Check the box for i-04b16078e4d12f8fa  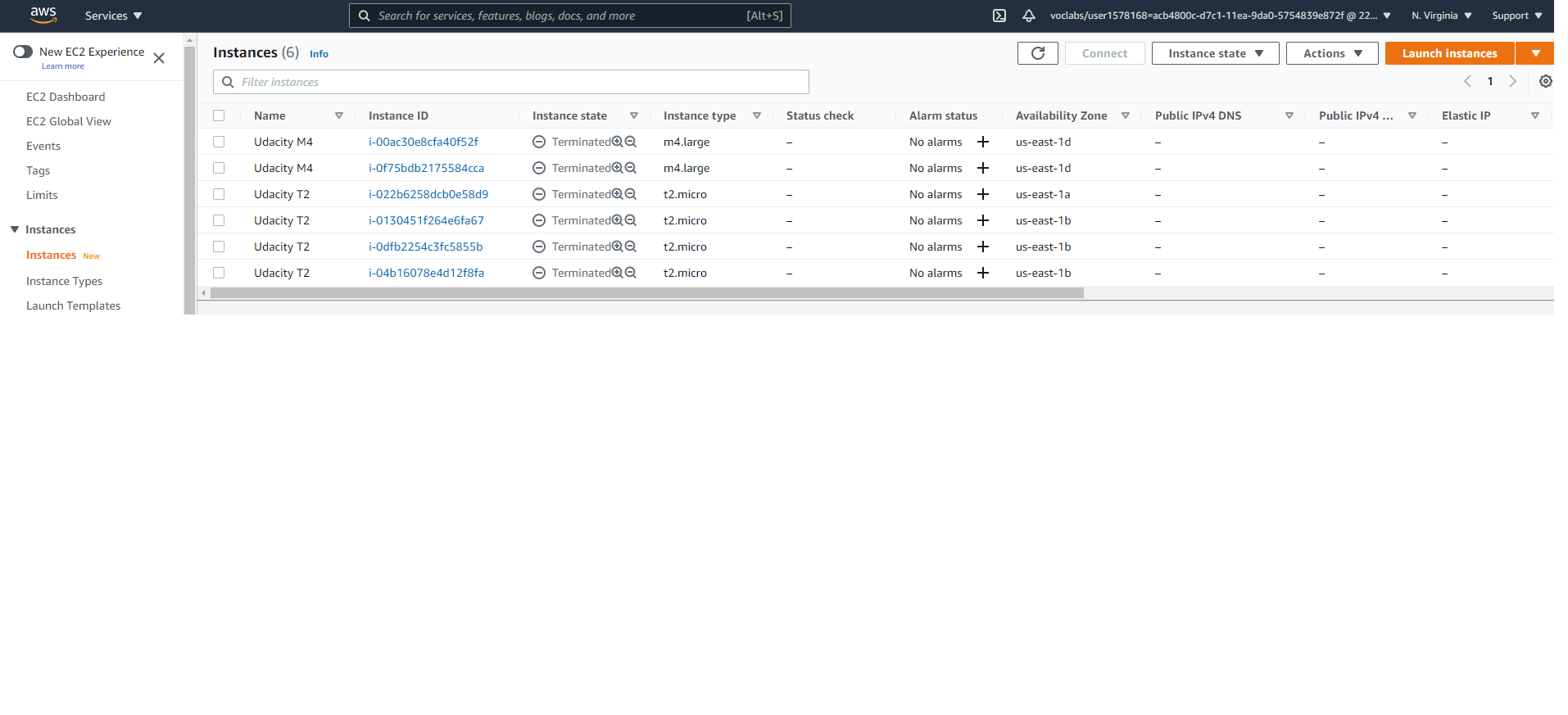click(219, 273)
